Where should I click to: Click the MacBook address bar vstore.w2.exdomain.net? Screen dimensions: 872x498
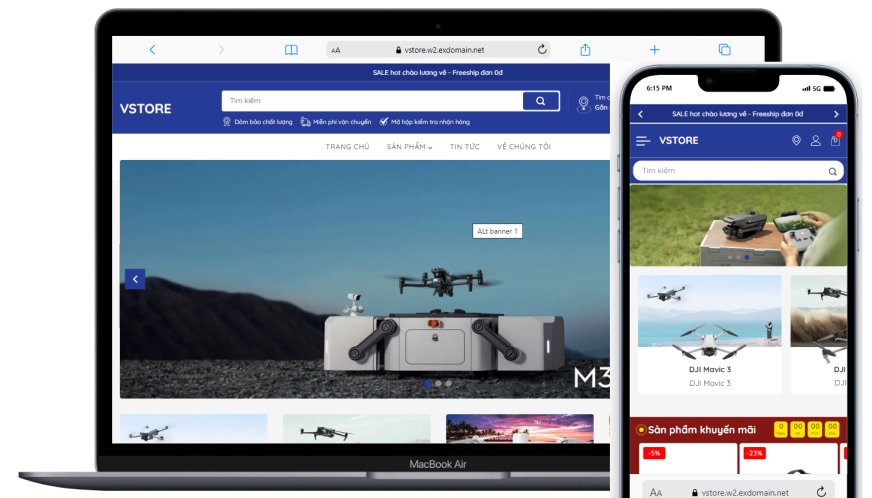pyautogui.click(x=439, y=50)
